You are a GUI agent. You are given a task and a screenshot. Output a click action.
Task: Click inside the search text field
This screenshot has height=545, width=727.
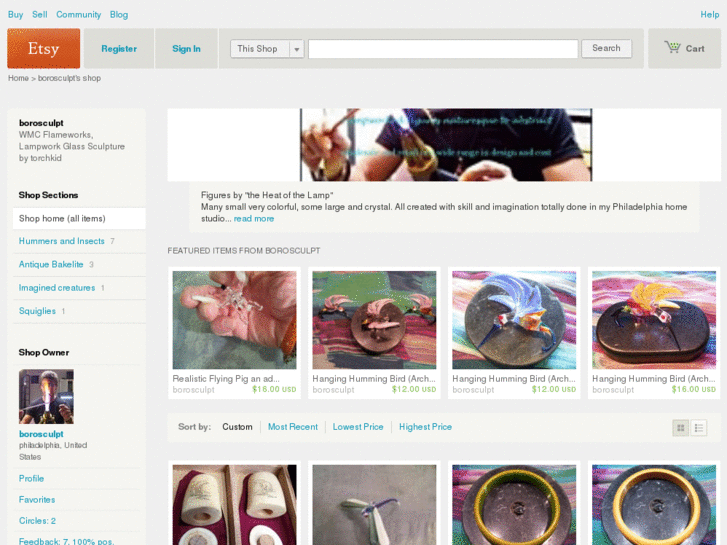tap(443, 49)
